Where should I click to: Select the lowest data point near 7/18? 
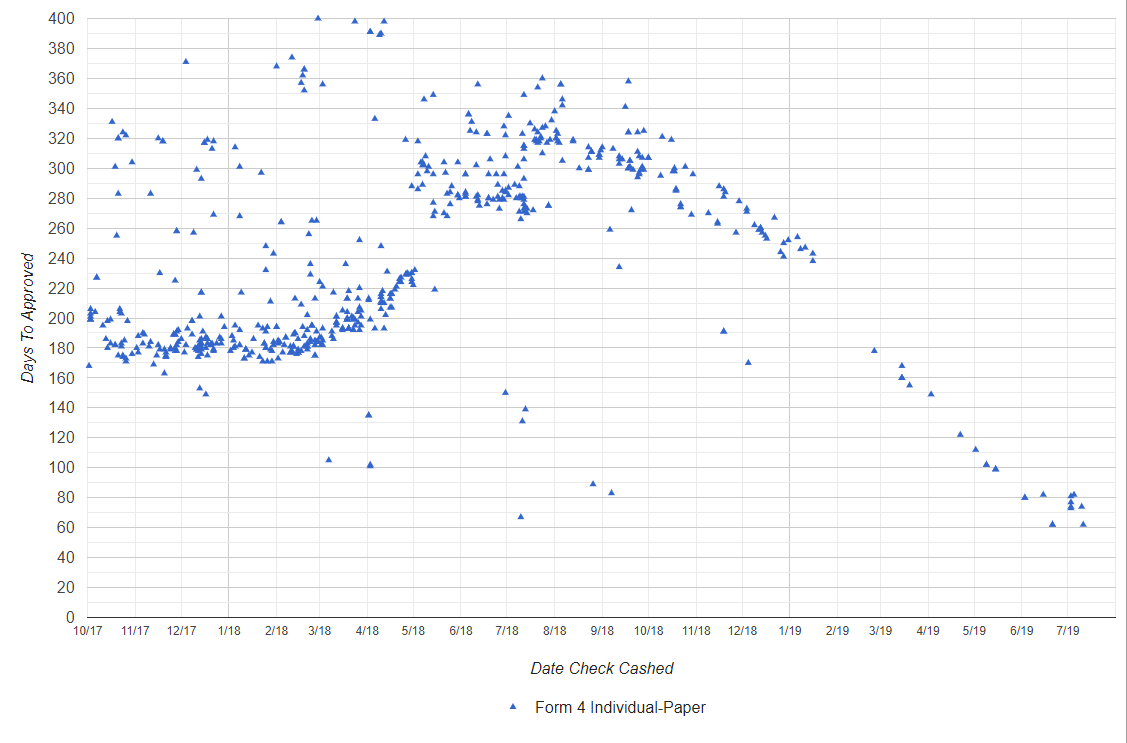[521, 516]
